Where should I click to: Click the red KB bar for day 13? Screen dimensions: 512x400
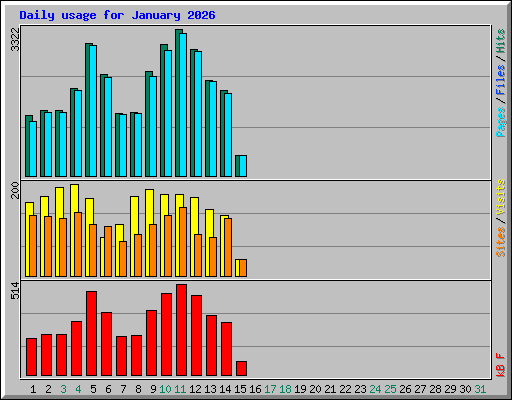212,346
